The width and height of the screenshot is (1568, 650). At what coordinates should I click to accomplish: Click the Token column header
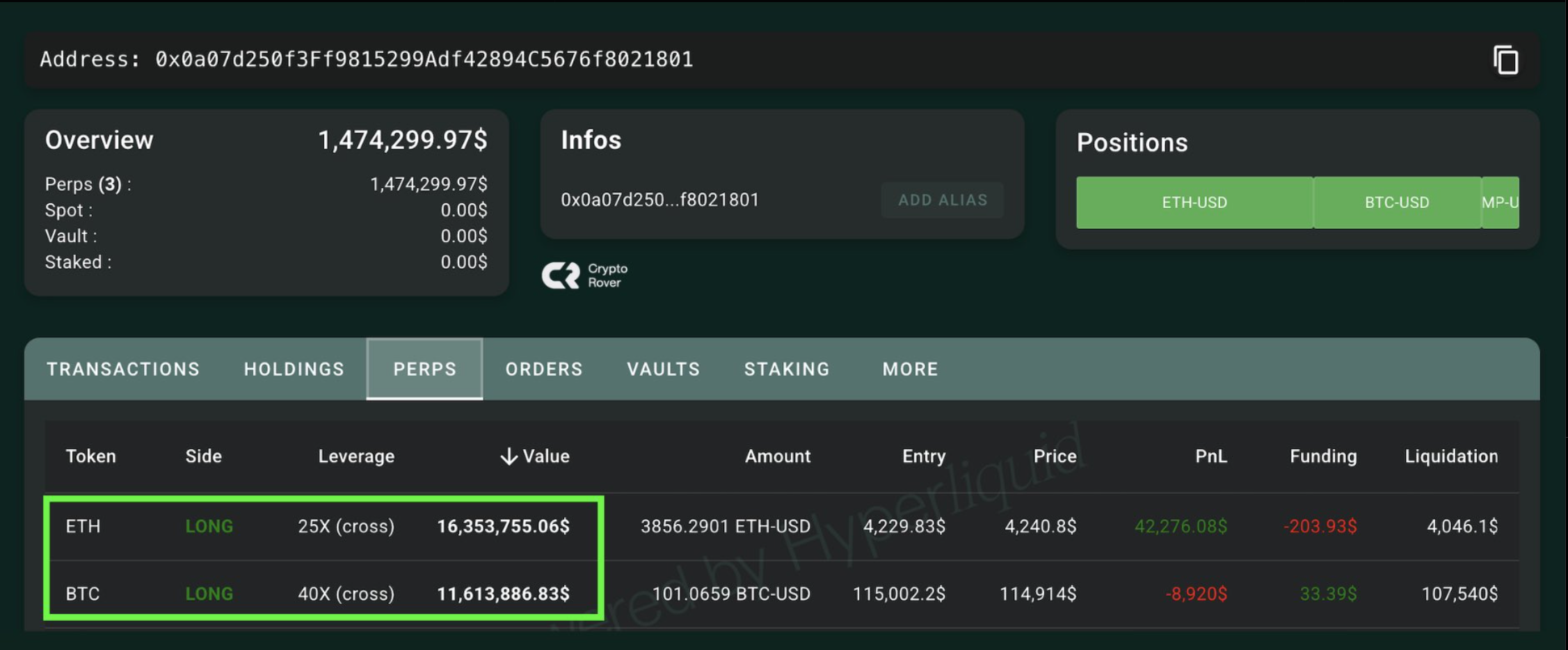(91, 456)
